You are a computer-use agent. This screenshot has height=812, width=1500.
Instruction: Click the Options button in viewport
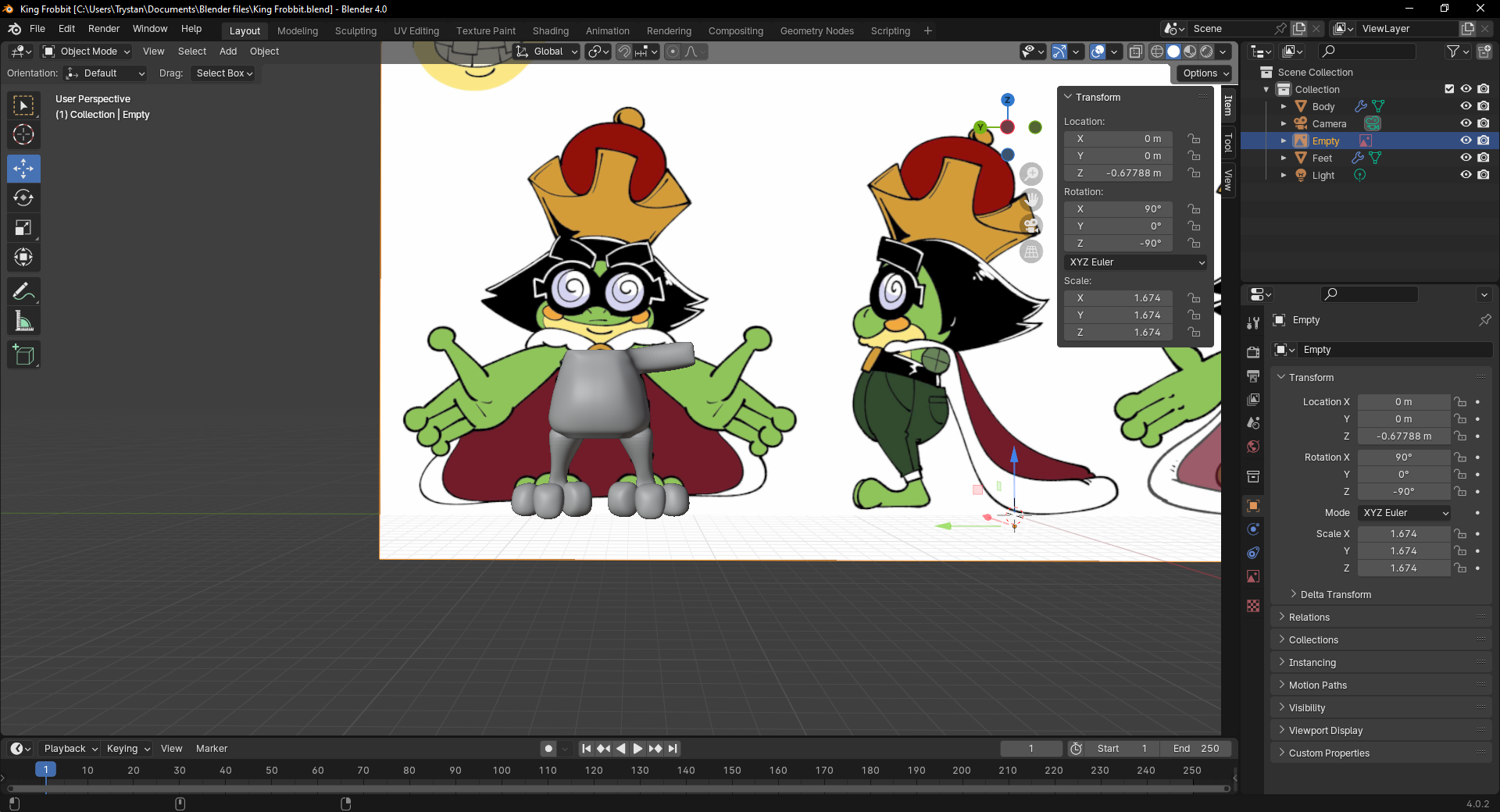pos(1205,73)
